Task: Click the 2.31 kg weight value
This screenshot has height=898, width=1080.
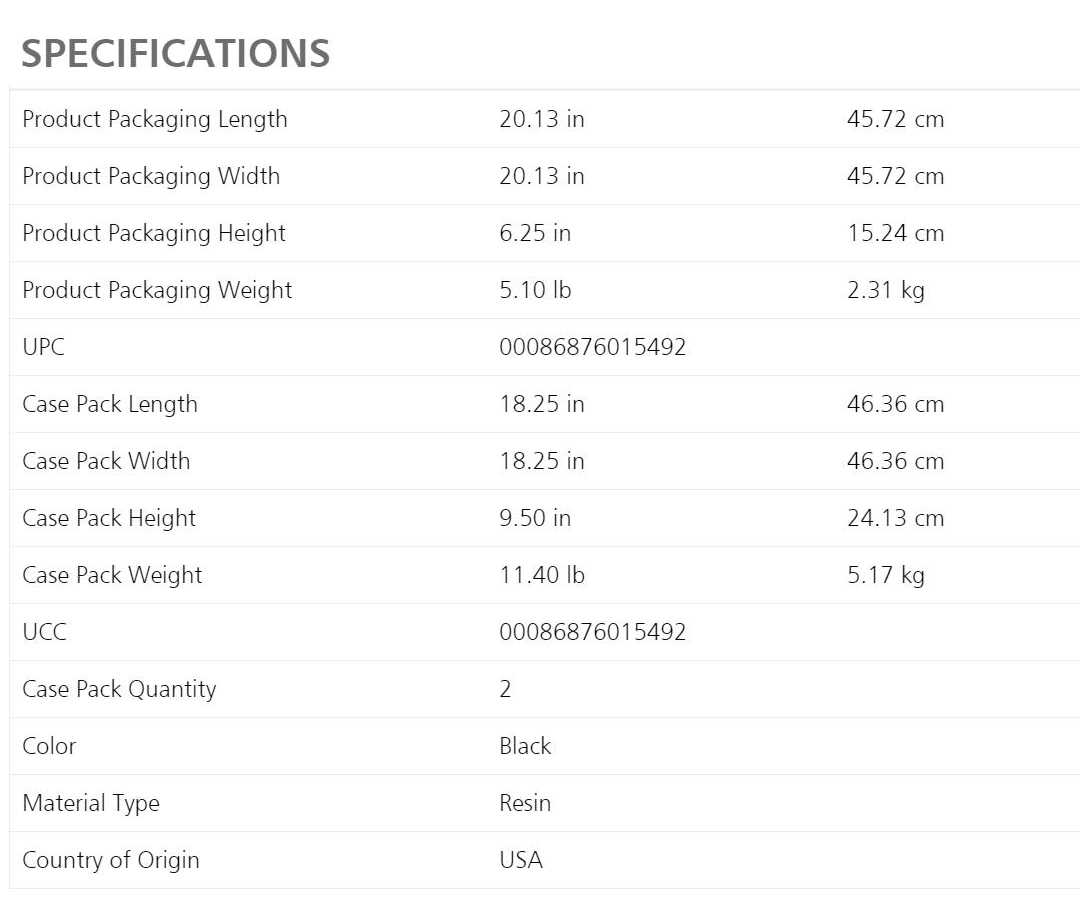Action: [x=885, y=290]
